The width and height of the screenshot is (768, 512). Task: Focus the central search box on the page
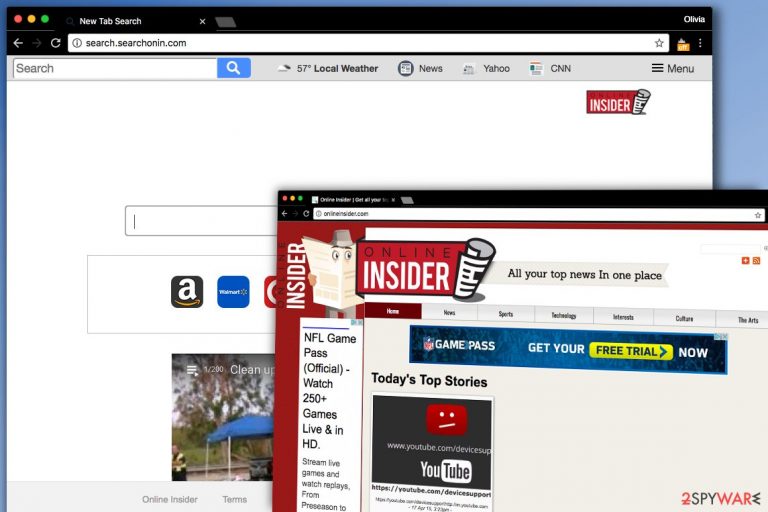[x=201, y=221]
